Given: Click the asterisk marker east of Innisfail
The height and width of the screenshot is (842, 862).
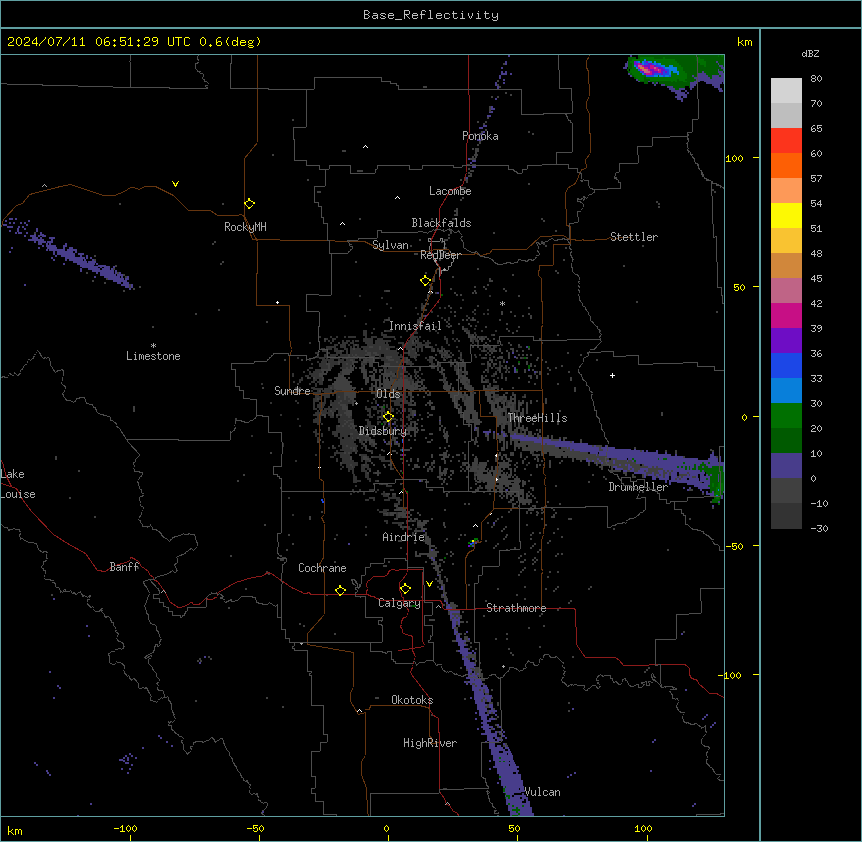Looking at the screenshot, I should point(502,303).
